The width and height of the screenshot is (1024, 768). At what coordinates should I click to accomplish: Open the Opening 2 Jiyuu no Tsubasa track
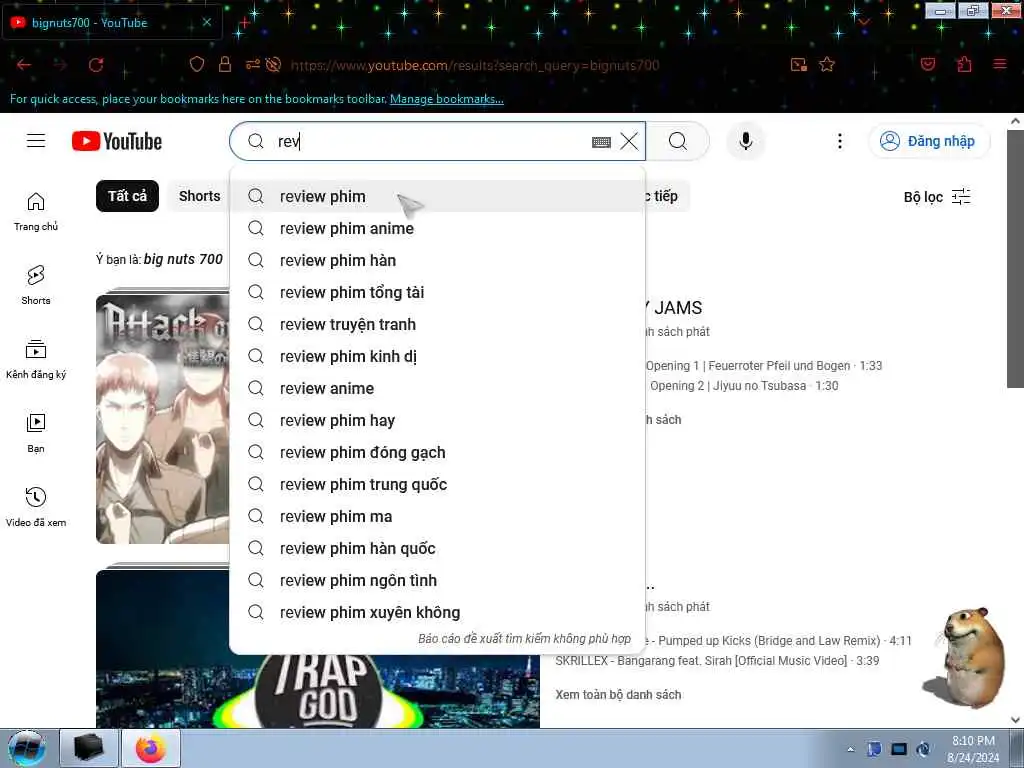click(744, 386)
